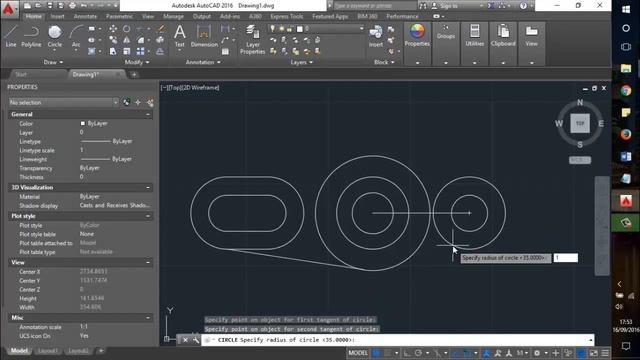Collapse the General properties section

coord(148,115)
